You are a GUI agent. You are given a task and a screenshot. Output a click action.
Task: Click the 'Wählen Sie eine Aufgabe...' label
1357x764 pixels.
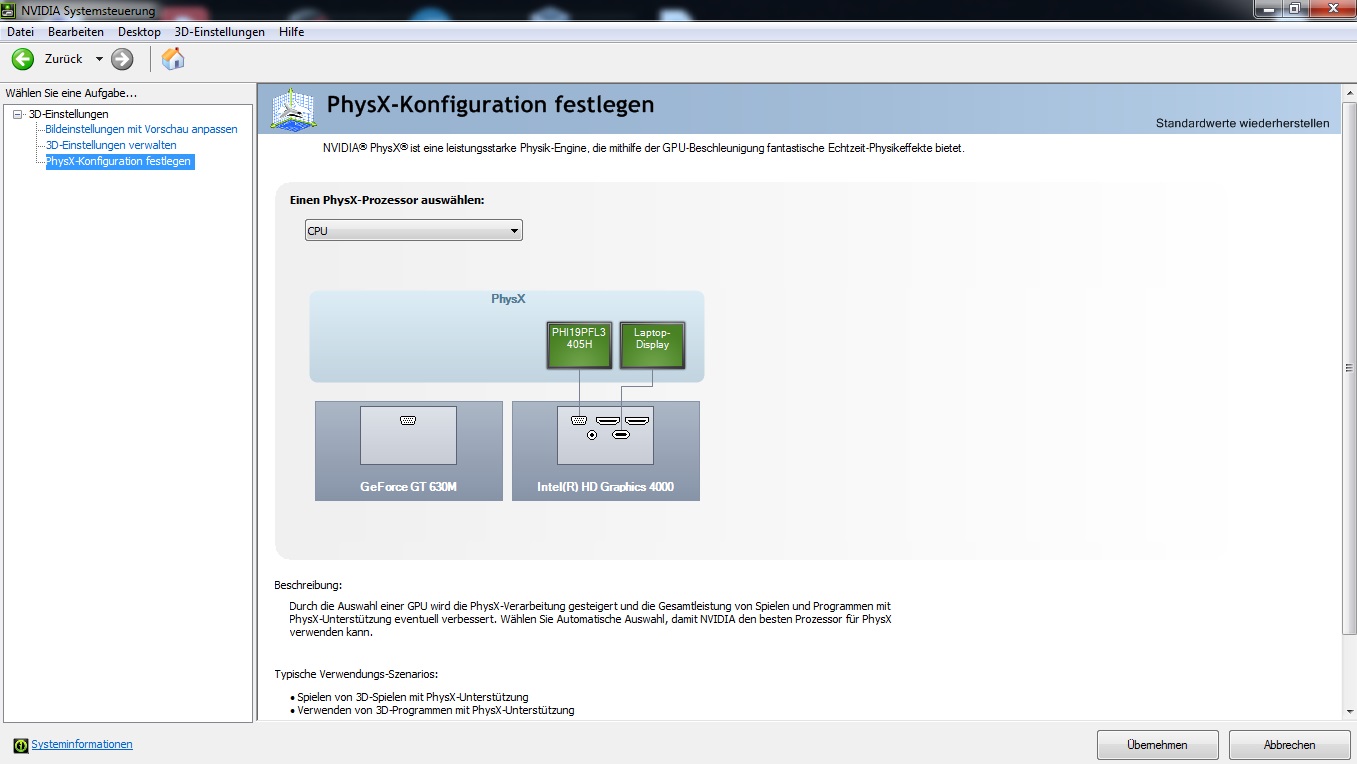(x=71, y=93)
